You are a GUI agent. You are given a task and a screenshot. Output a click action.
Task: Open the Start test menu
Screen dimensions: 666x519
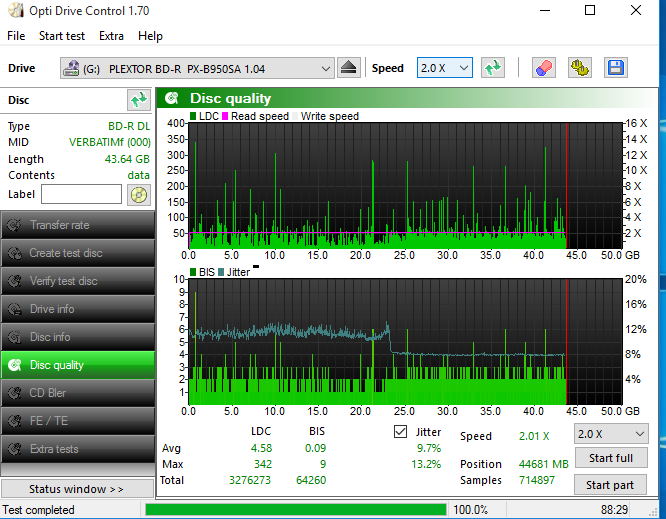coord(62,36)
